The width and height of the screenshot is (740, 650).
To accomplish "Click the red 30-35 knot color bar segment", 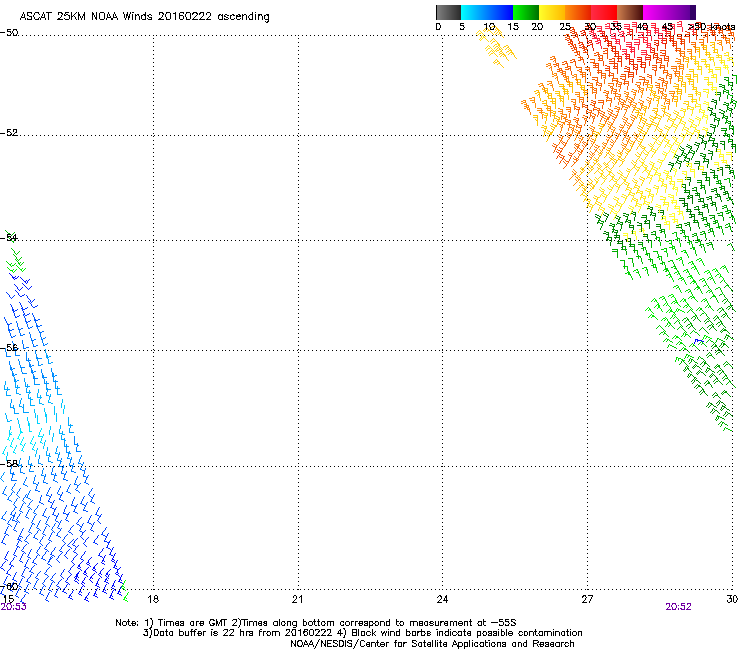I will [604, 12].
